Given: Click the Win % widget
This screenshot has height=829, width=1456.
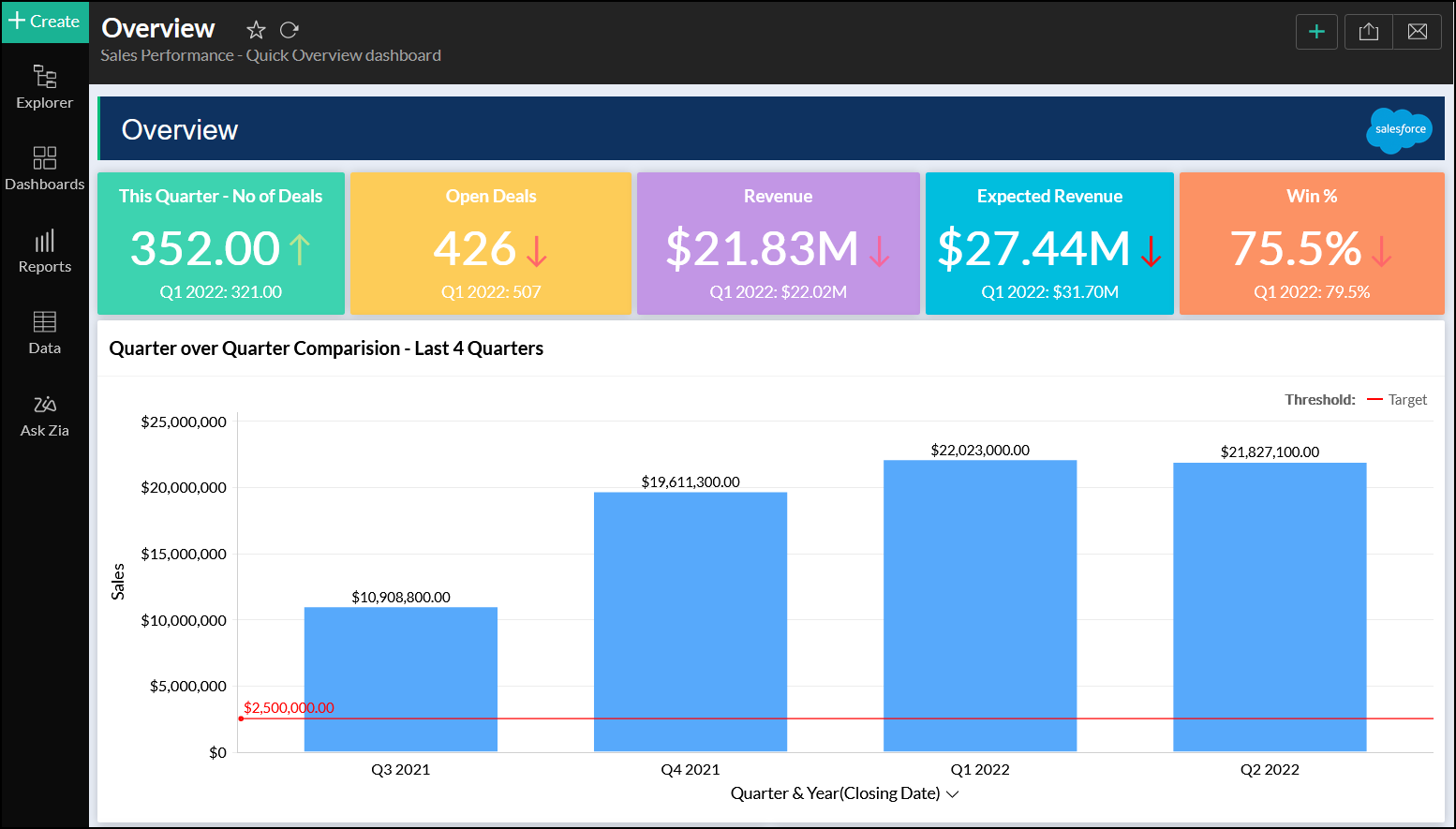Looking at the screenshot, I should (1311, 244).
